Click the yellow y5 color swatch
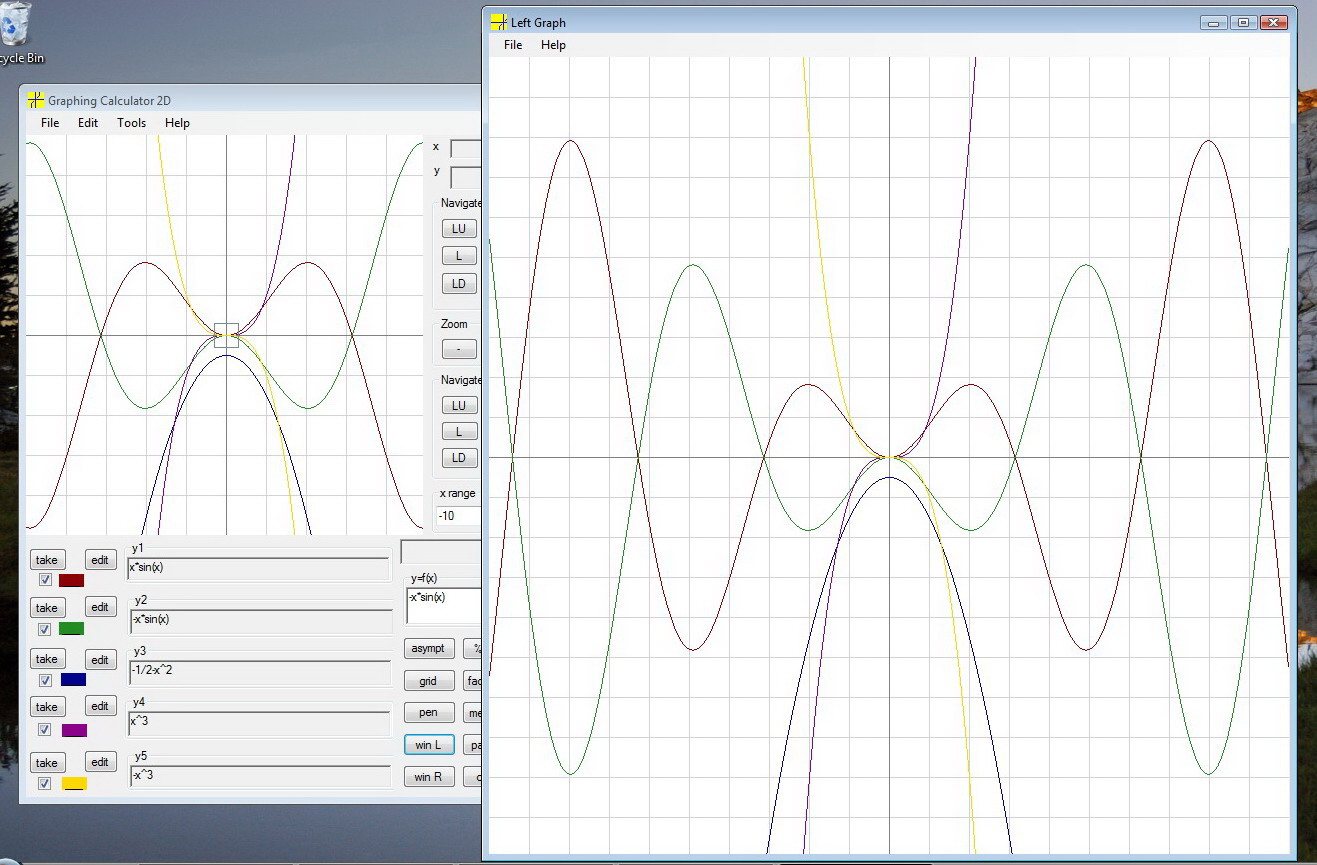 tap(74, 784)
